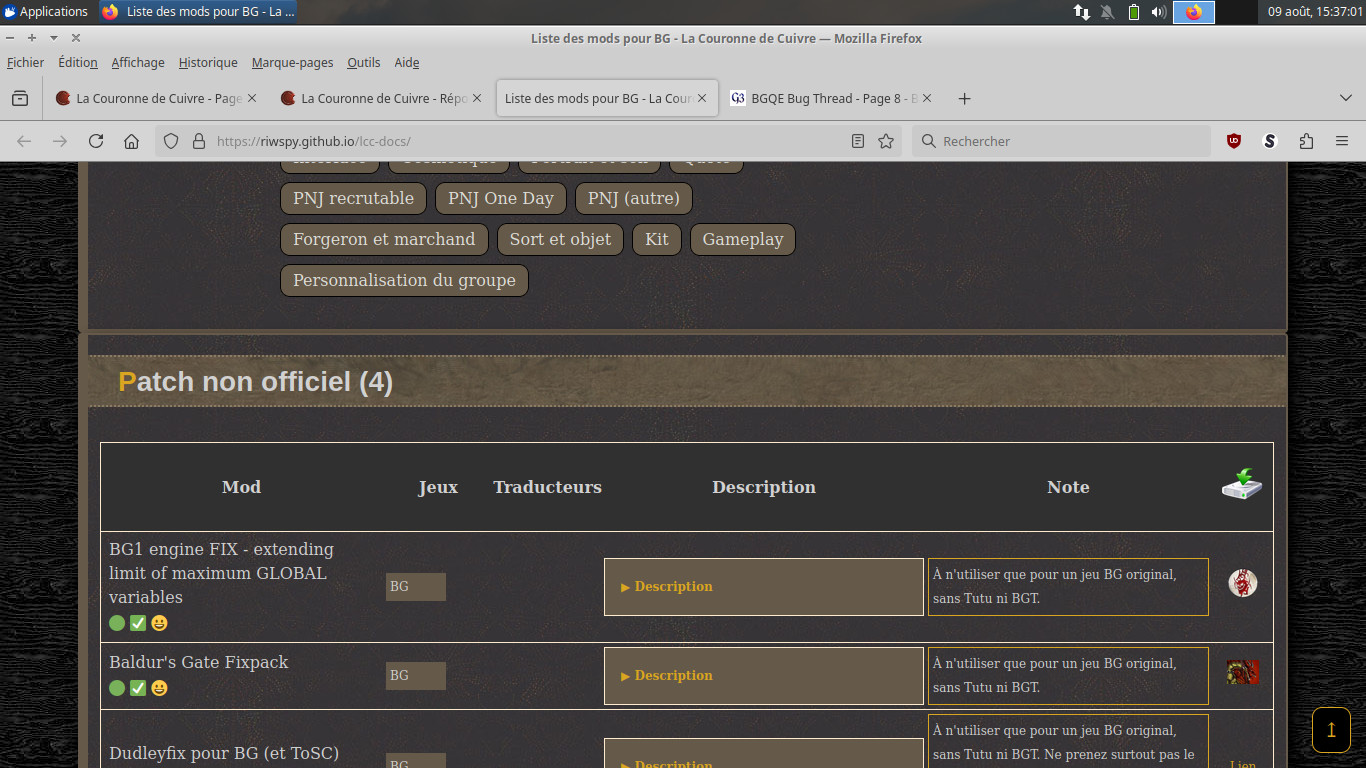Open the Marque-pages menu
Screen dimensions: 1366x768
(x=292, y=62)
